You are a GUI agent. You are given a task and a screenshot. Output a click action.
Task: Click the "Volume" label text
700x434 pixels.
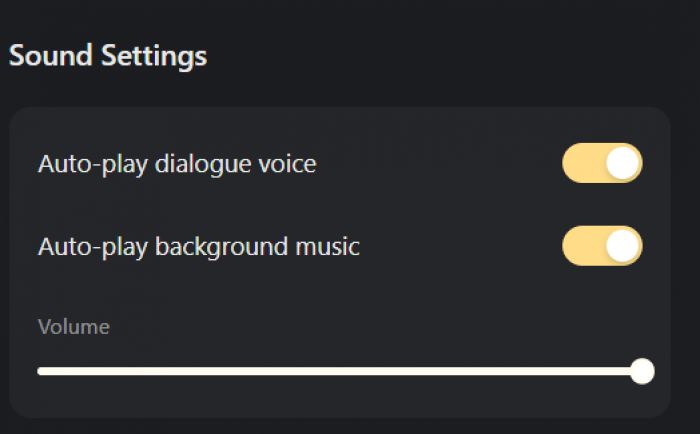pos(74,326)
